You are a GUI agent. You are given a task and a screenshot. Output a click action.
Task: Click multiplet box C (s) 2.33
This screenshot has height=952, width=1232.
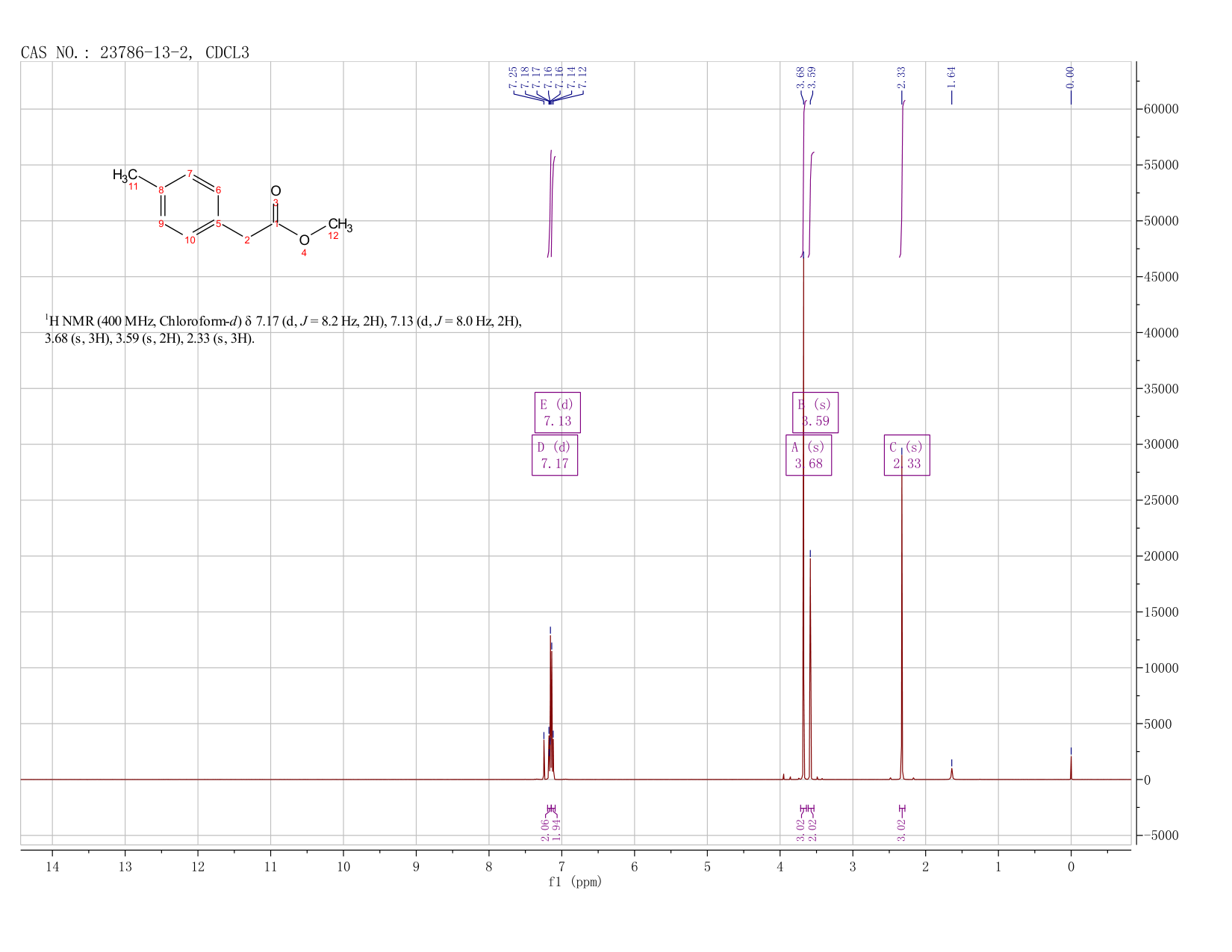tap(907, 455)
